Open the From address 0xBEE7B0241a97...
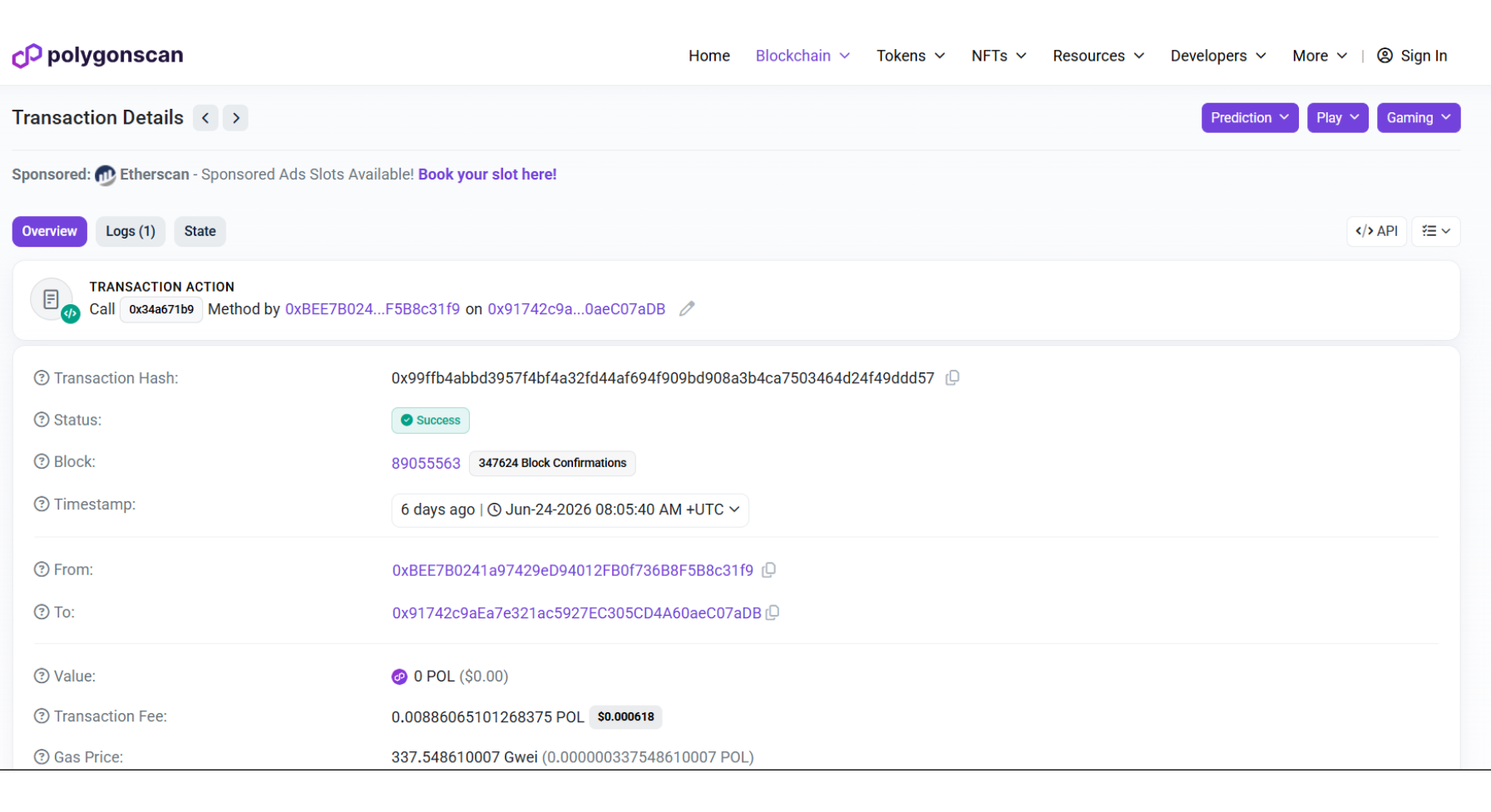Image resolution: width=1491 pixels, height=812 pixels. coord(573,570)
